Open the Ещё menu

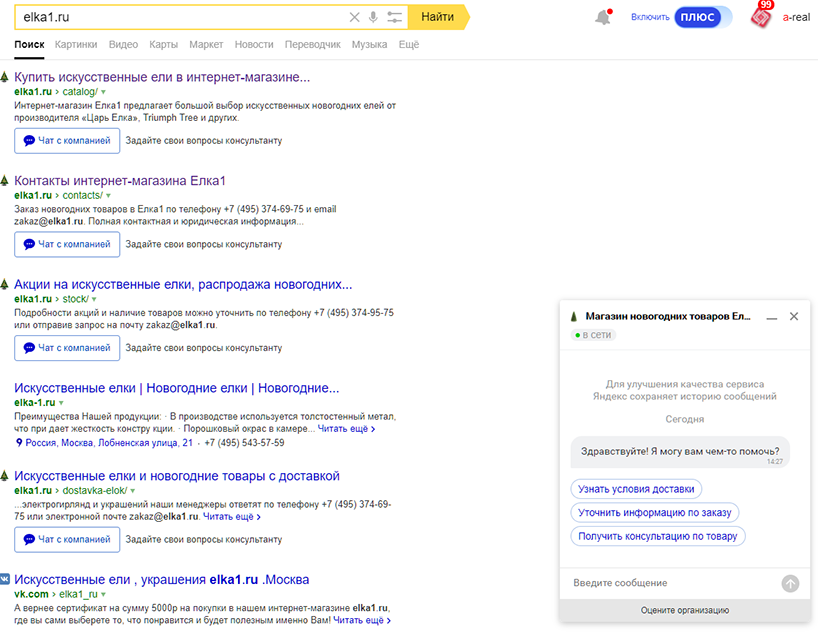click(408, 44)
